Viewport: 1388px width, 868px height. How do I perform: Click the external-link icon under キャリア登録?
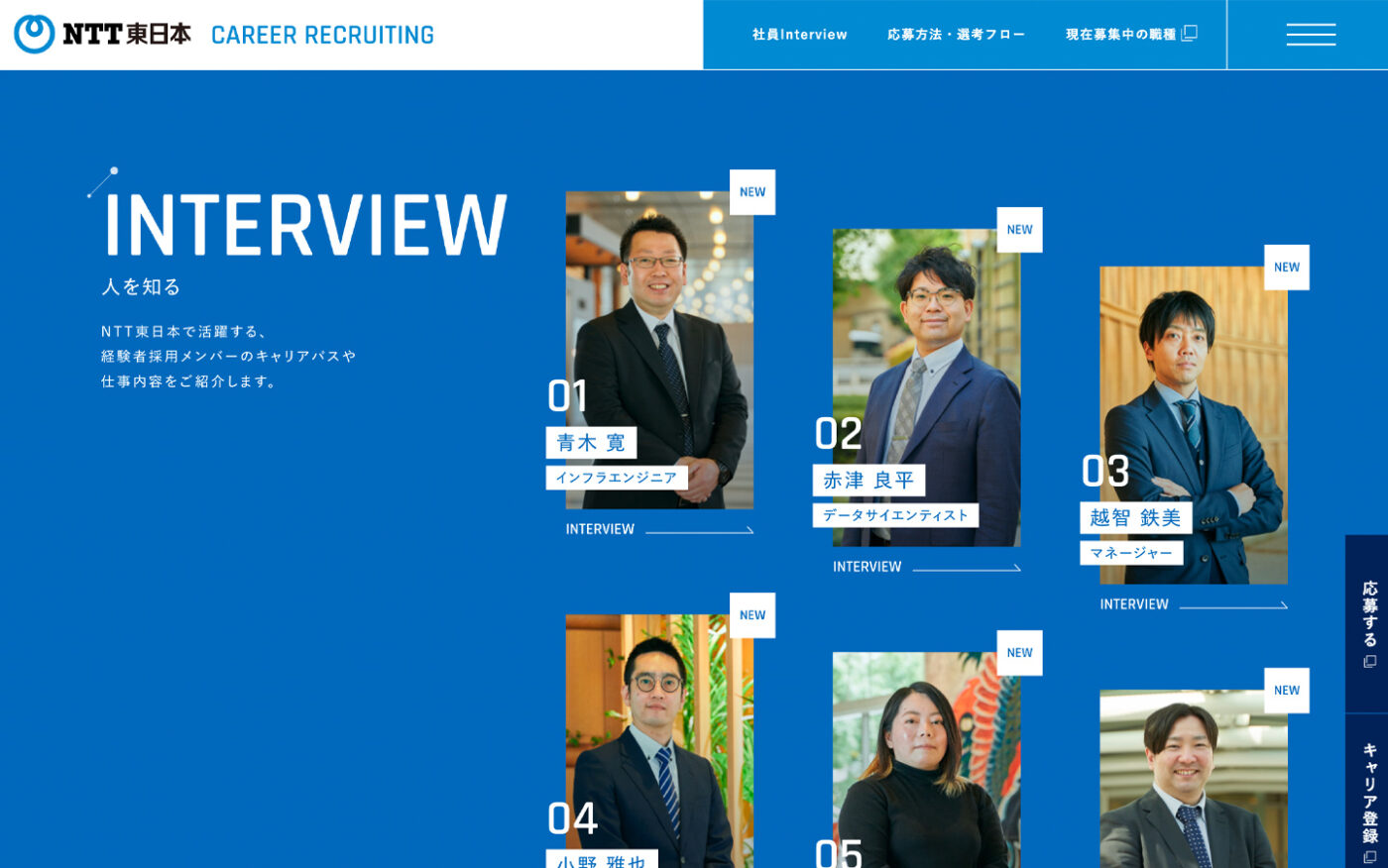click(1369, 857)
